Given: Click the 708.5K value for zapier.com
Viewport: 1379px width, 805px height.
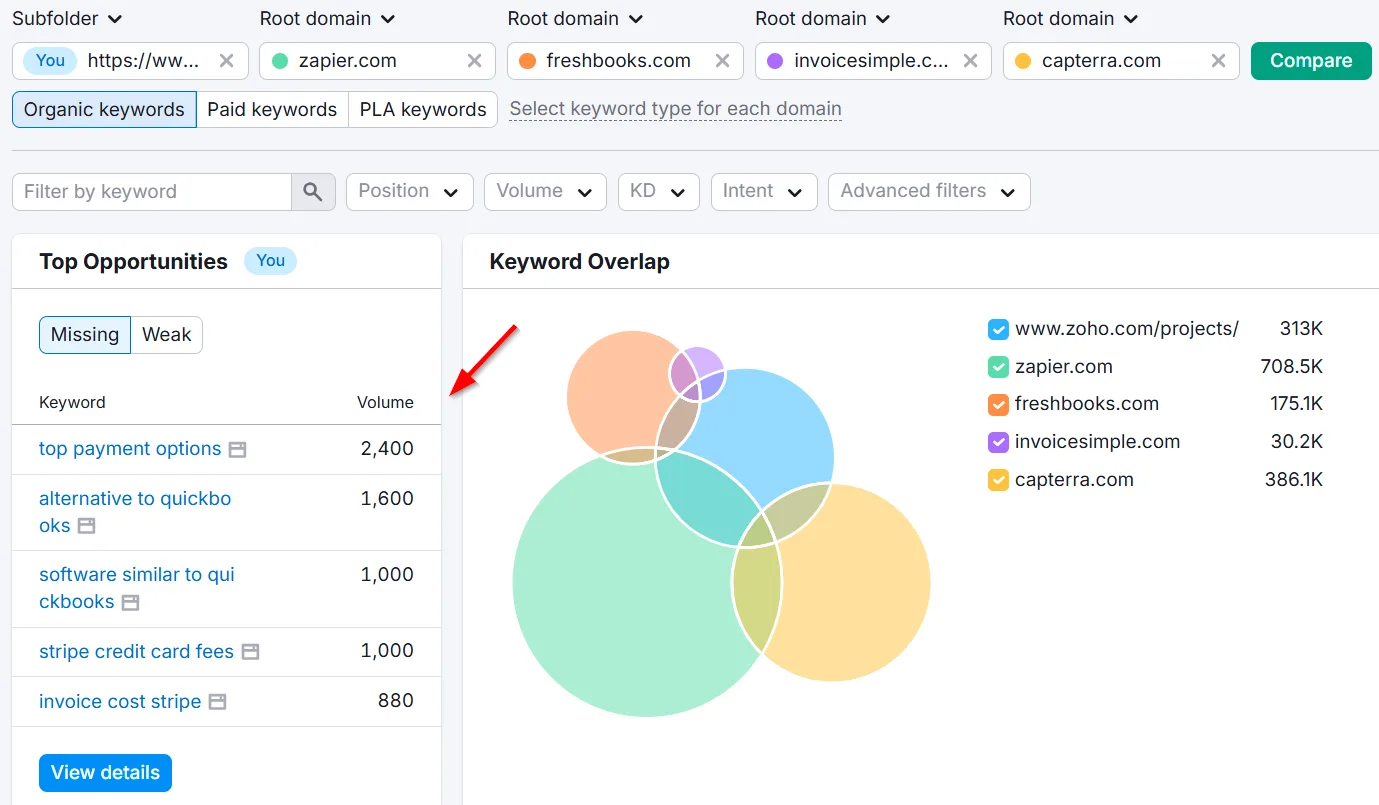Looking at the screenshot, I should tap(1291, 367).
